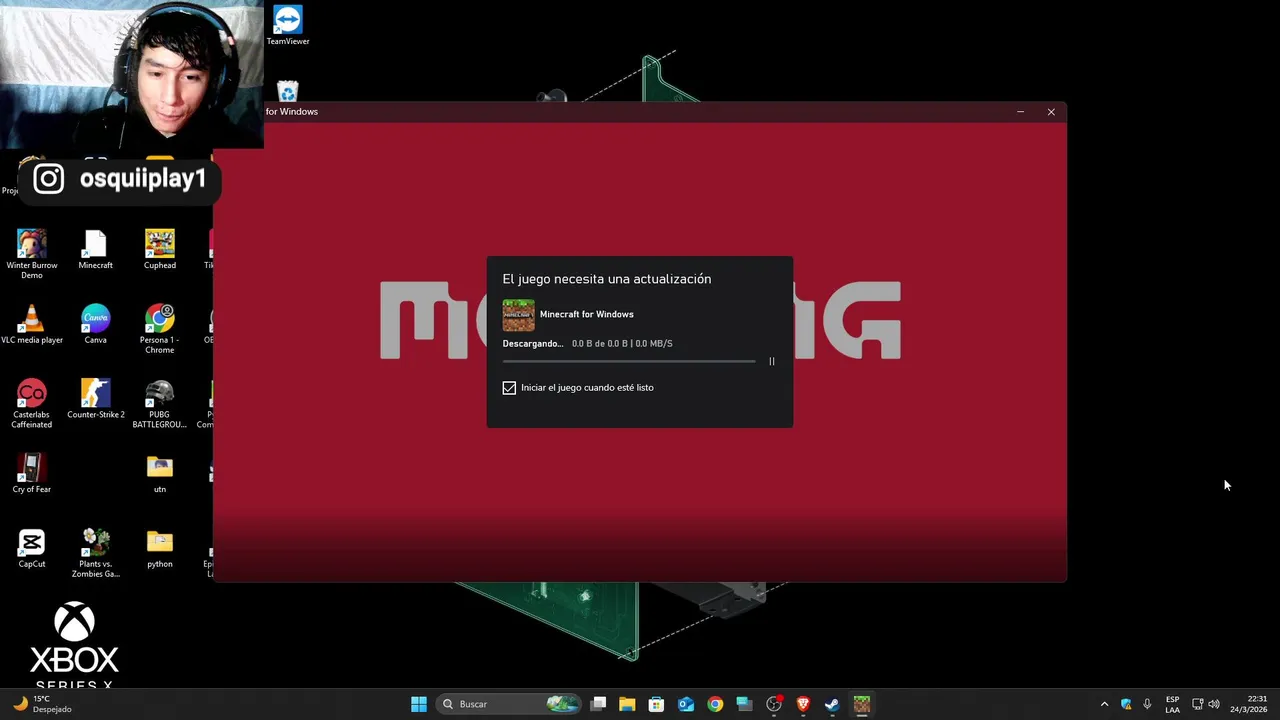Open Cry of Fear desktop shortcut

[x=32, y=473]
